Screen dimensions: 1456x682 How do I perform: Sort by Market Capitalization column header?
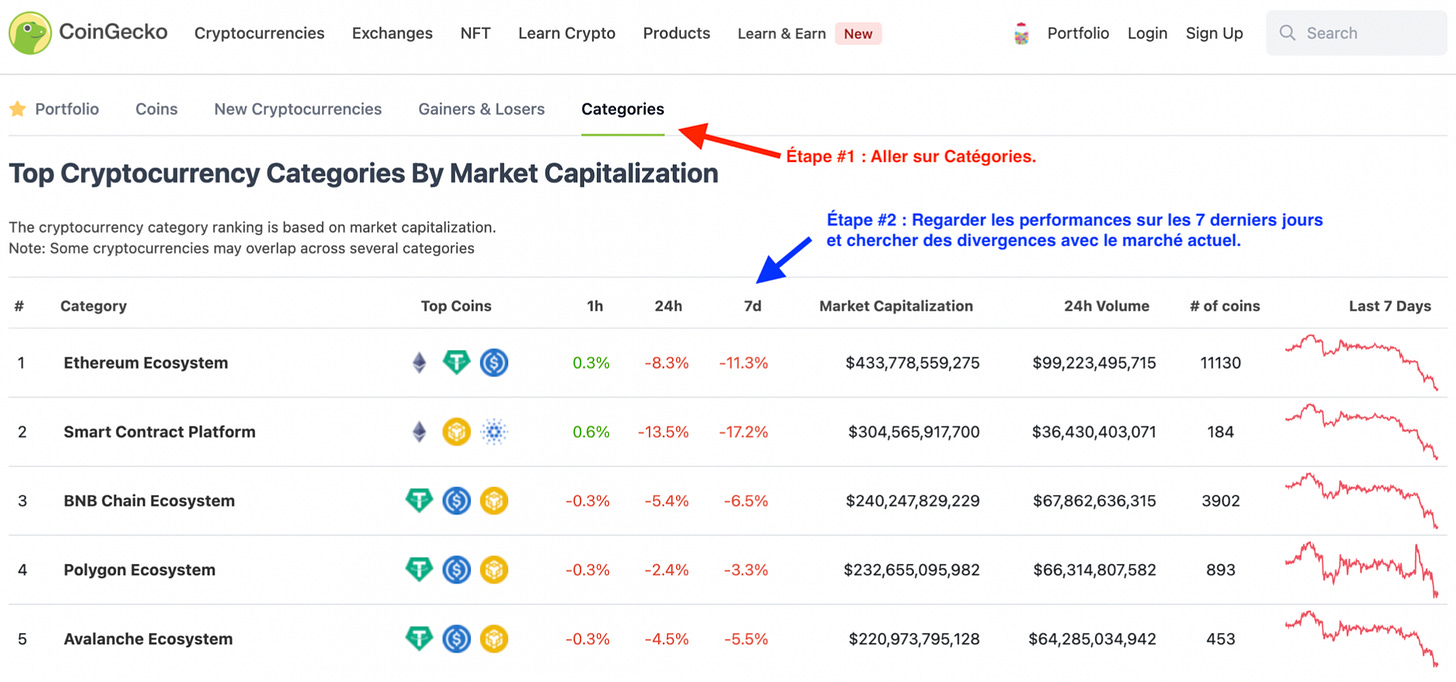(896, 306)
